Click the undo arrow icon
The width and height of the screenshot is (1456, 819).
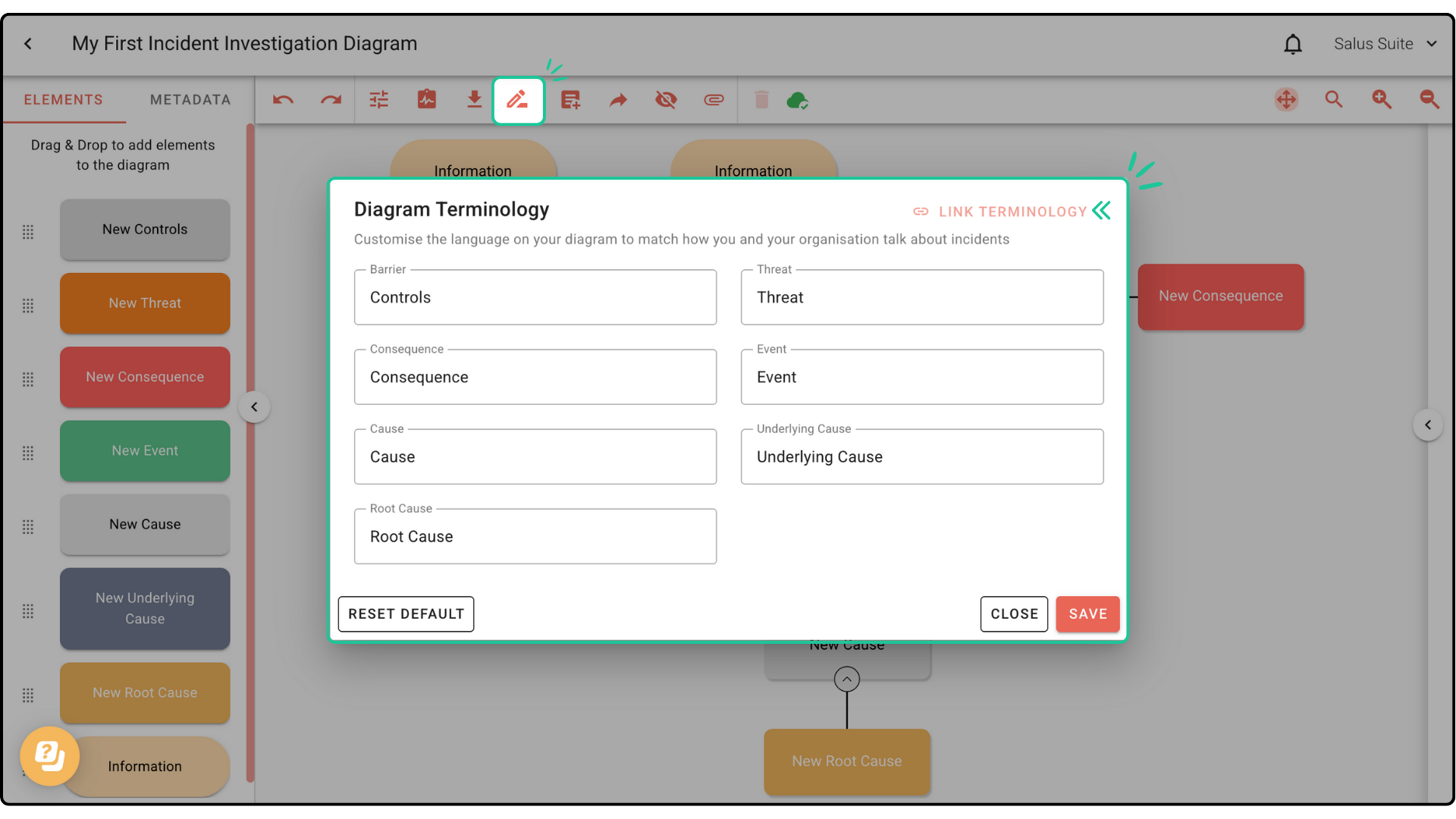point(283,100)
